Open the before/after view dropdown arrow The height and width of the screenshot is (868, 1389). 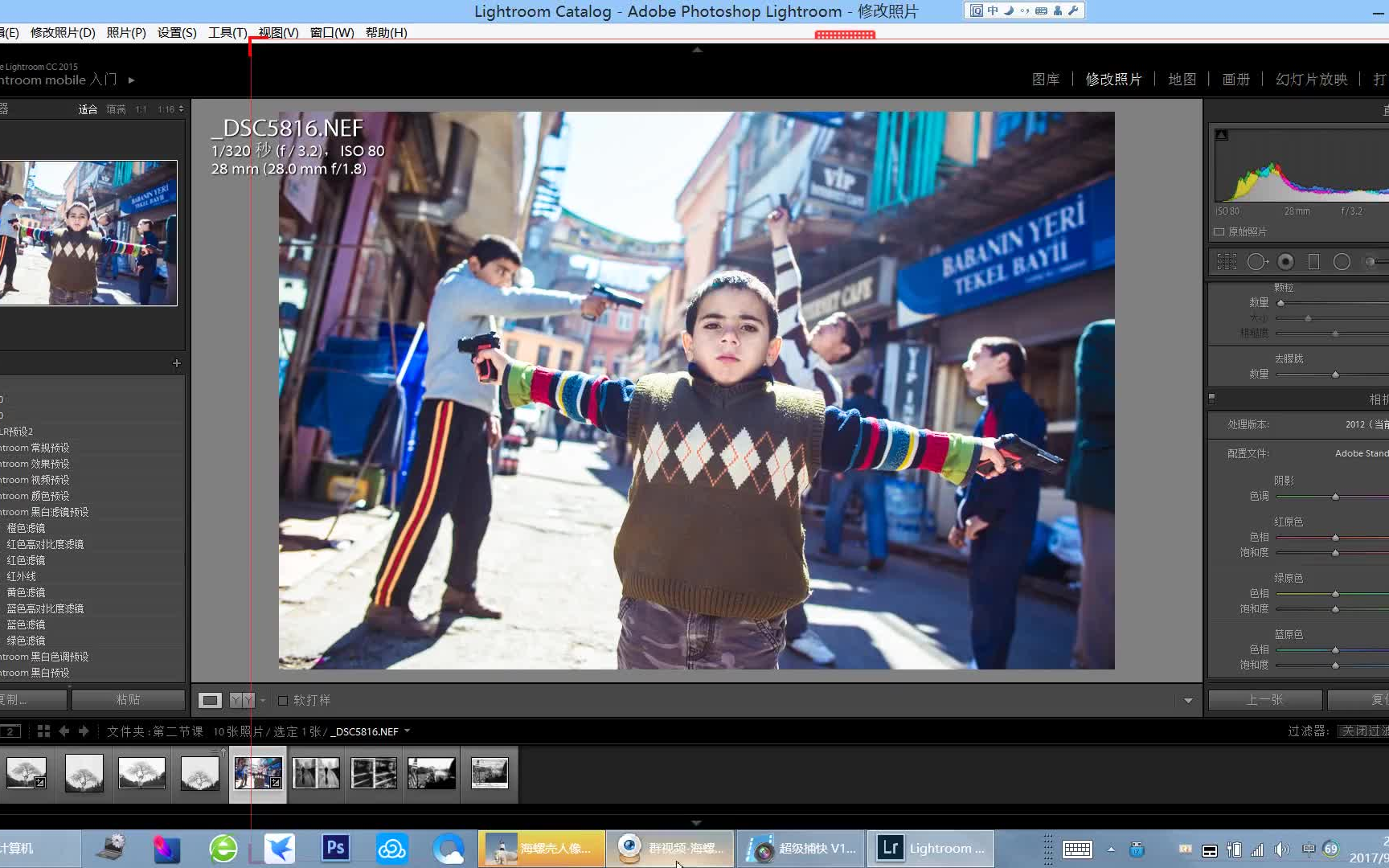tap(262, 701)
